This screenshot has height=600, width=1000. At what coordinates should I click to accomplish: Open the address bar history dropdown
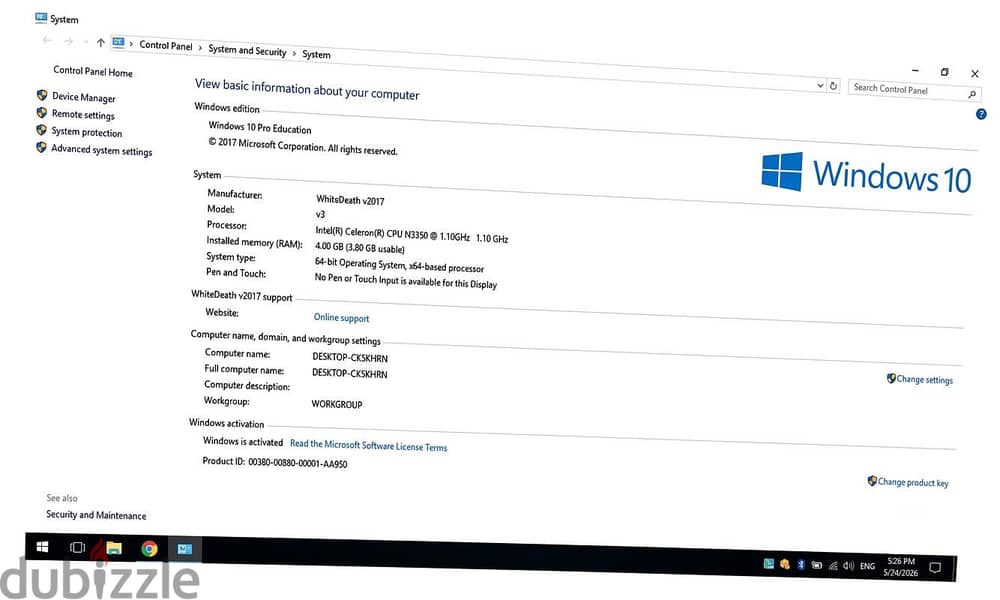click(x=820, y=85)
